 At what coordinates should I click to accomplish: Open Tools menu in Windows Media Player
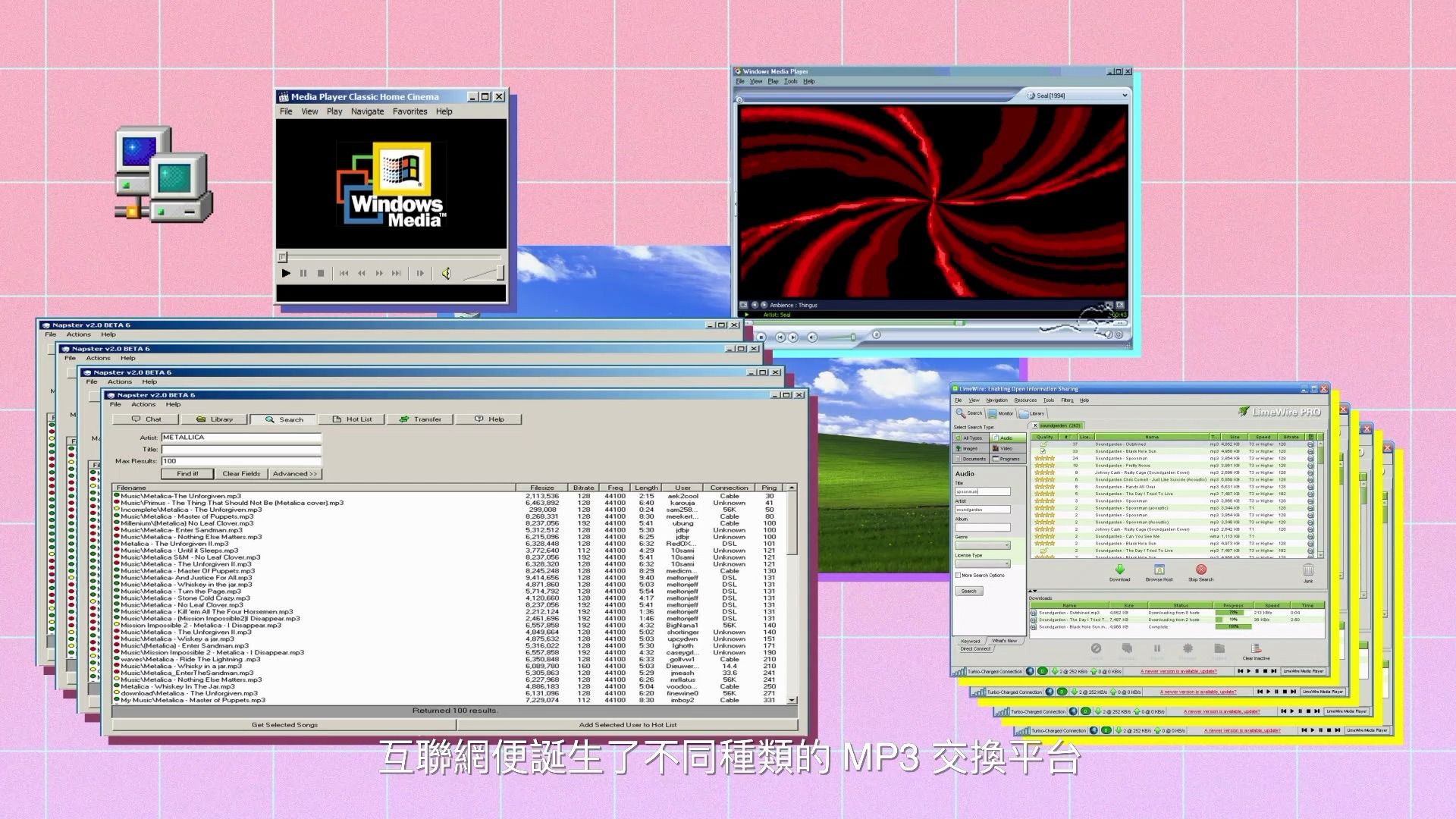coord(790,81)
